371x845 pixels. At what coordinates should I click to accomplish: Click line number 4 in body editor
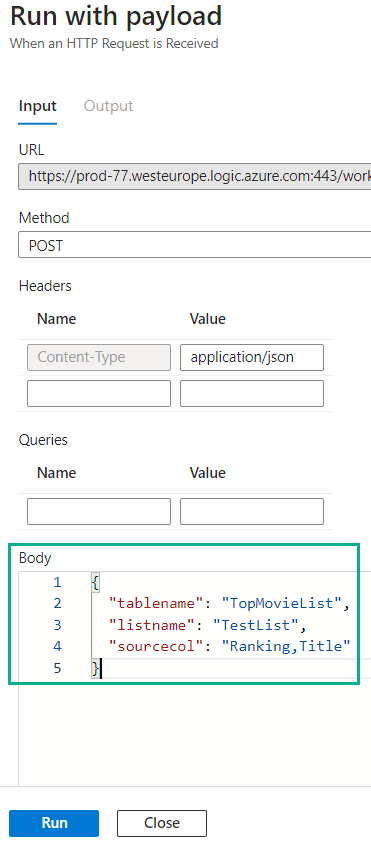click(x=57, y=646)
